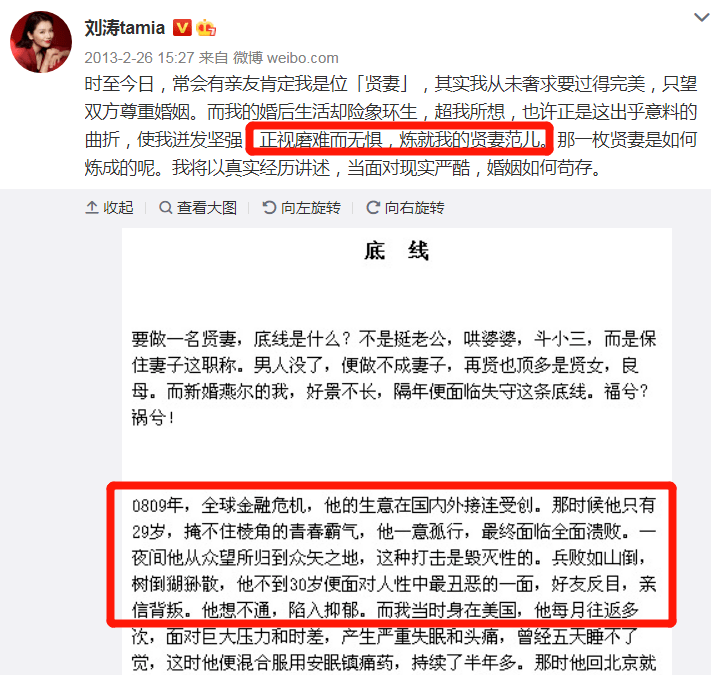Screen dimensions: 711x675
Task: Click the highlighted 正视磨难而无惧 sentence in the post
Action: tap(401, 140)
